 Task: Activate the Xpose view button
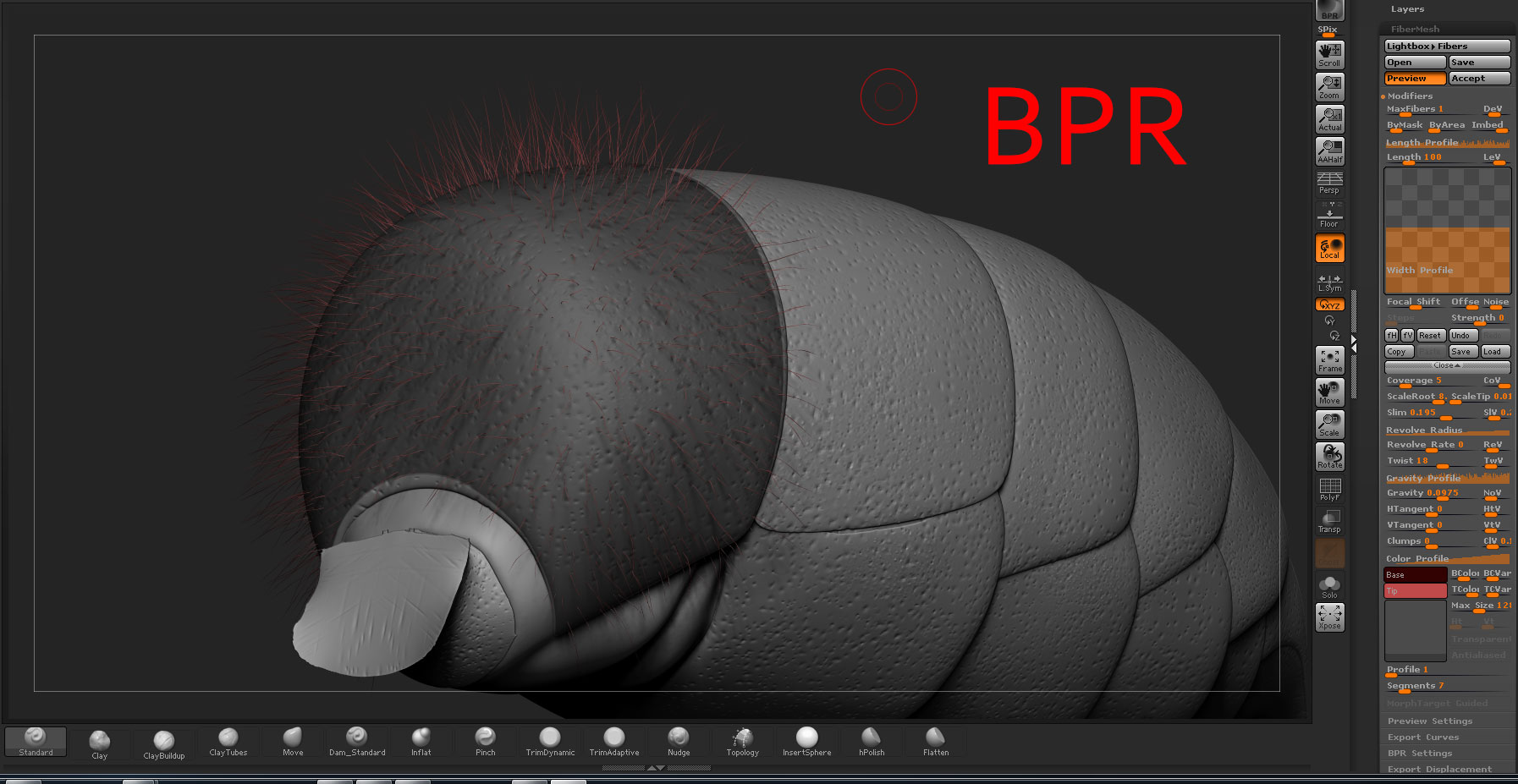pyautogui.click(x=1329, y=617)
